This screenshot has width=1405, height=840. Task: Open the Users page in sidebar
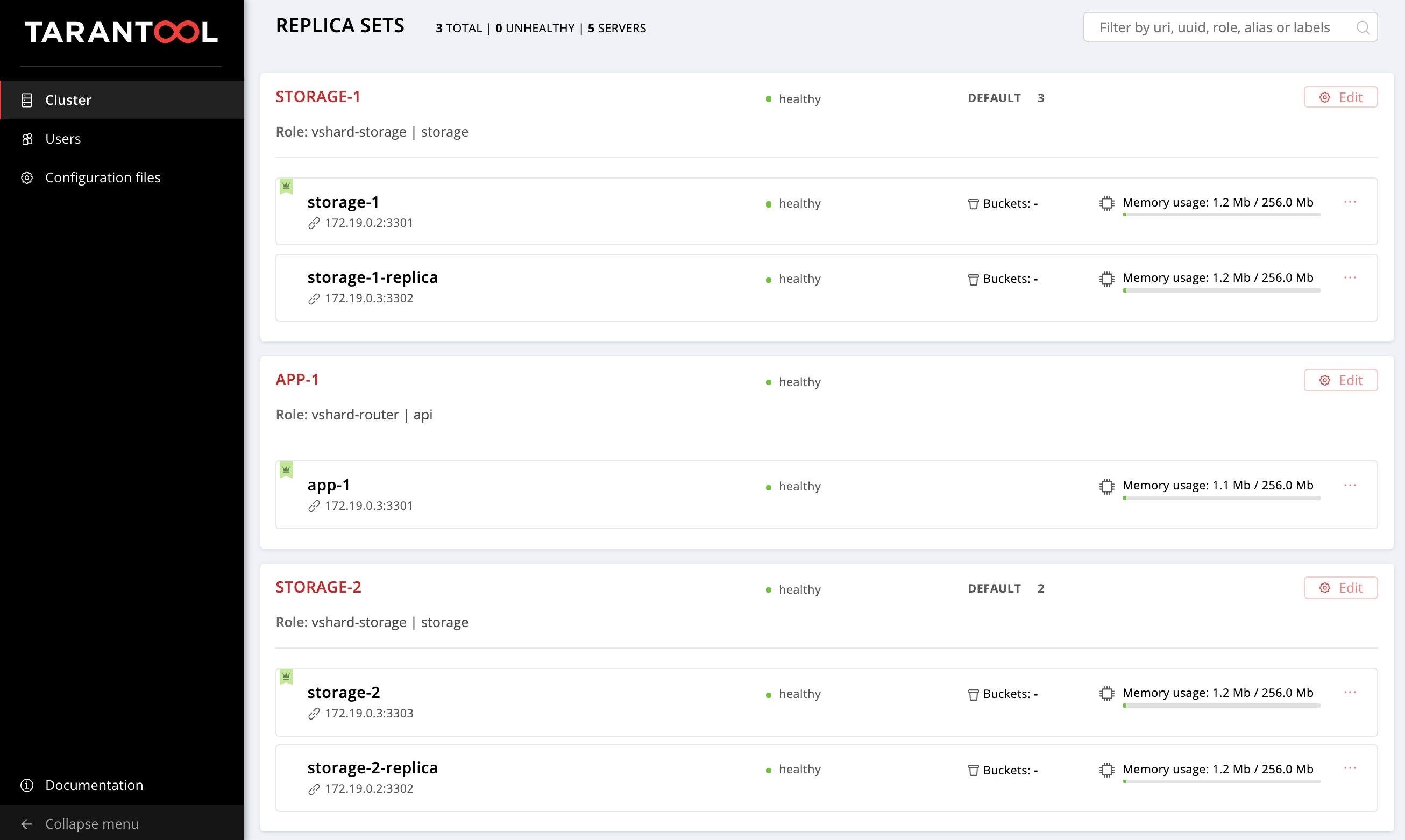pos(63,139)
